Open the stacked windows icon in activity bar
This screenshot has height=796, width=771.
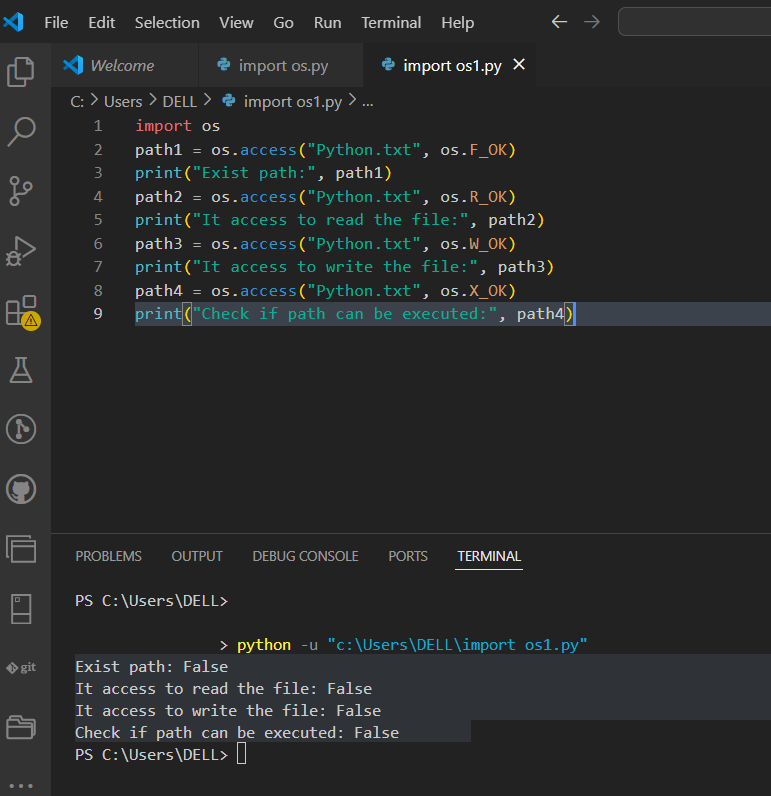pyautogui.click(x=21, y=549)
